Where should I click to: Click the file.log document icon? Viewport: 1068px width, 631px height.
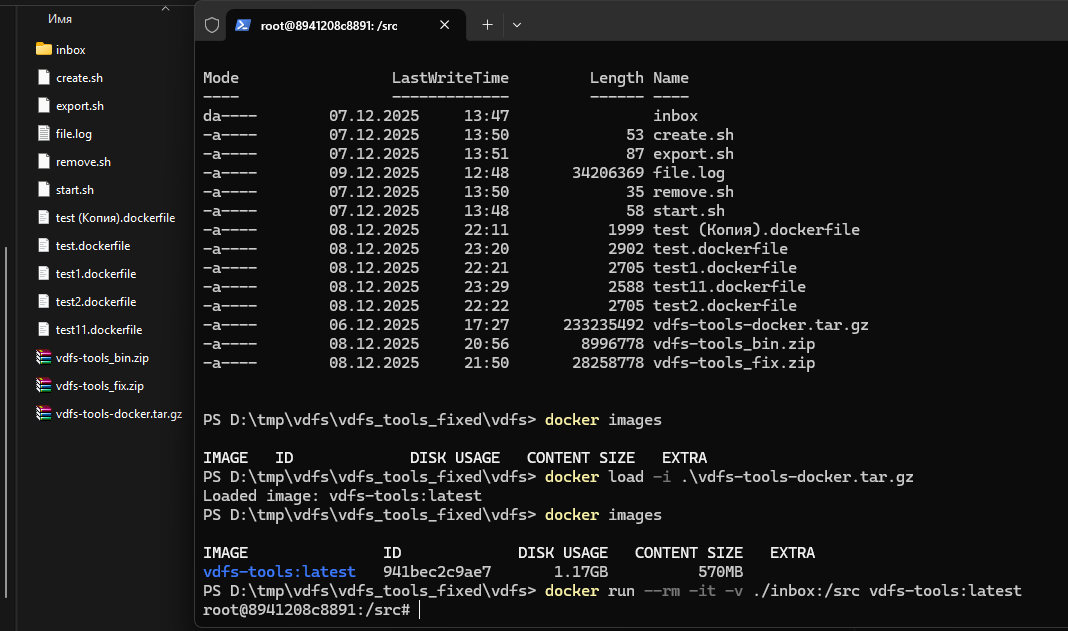(44, 133)
